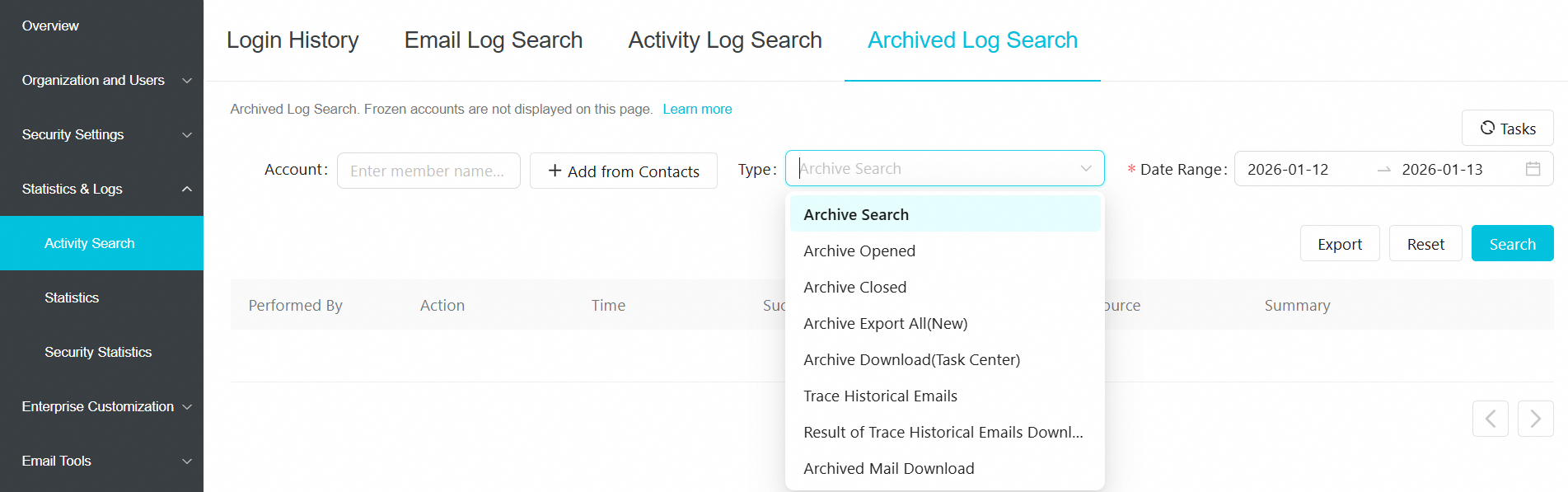The image size is (1568, 492).
Task: Choose Trace Historical Emails option
Action: (x=945, y=396)
